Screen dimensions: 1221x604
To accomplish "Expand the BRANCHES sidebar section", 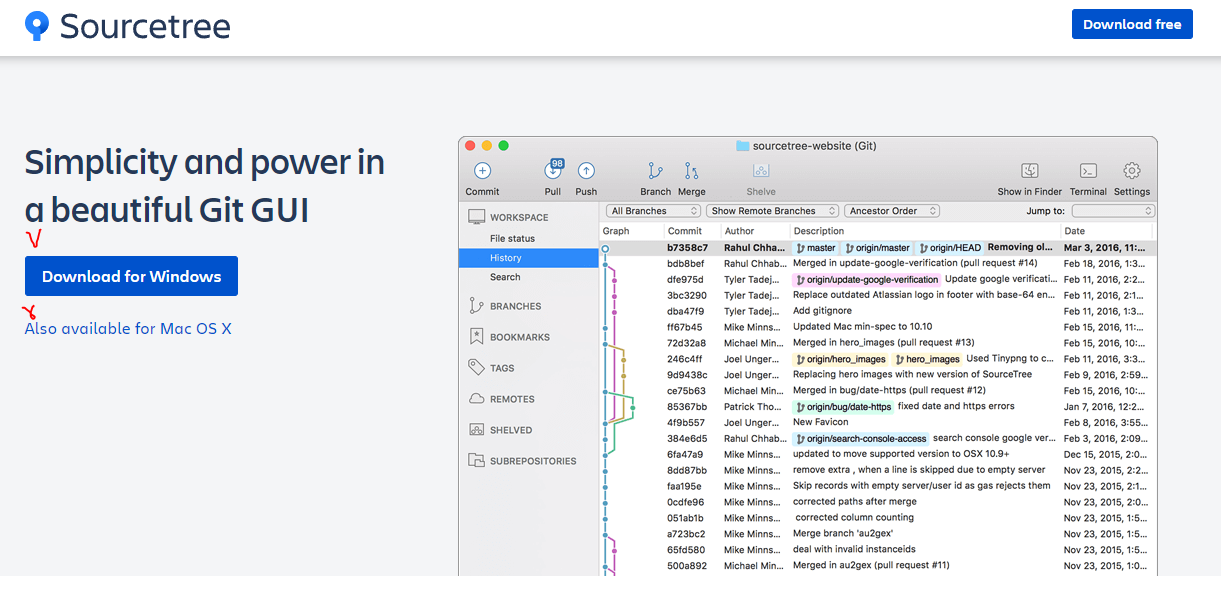I will [515, 307].
